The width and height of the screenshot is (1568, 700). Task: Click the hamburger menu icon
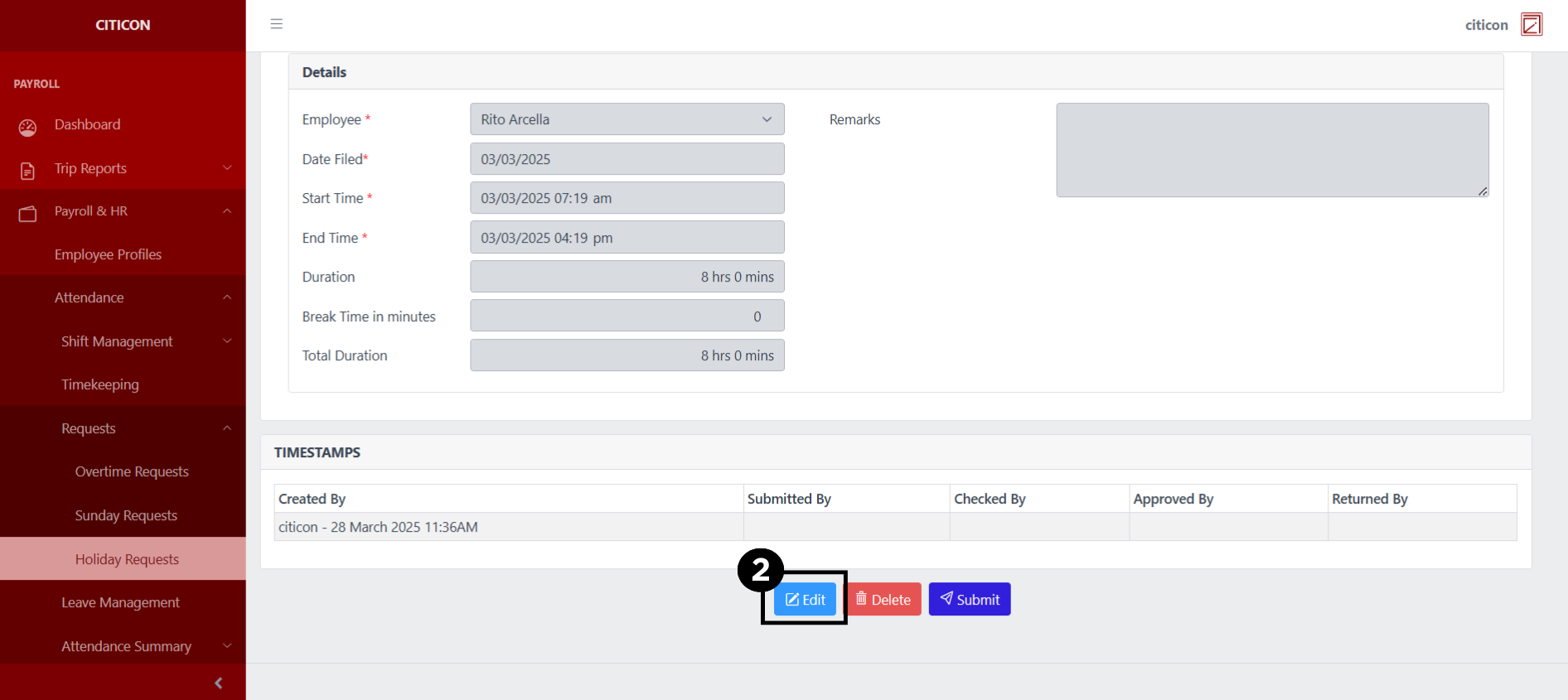click(x=277, y=24)
